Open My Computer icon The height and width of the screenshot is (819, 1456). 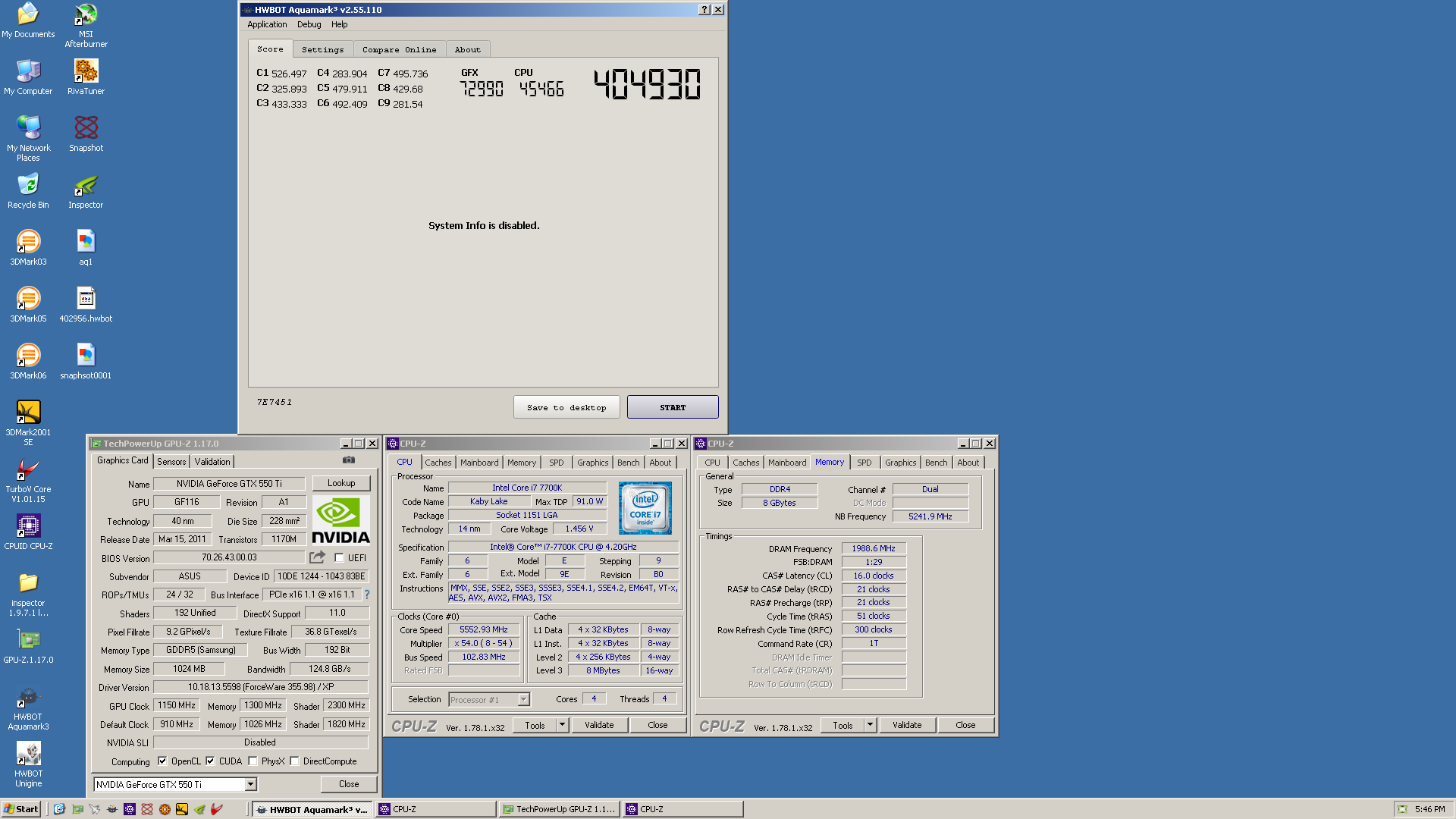(28, 77)
